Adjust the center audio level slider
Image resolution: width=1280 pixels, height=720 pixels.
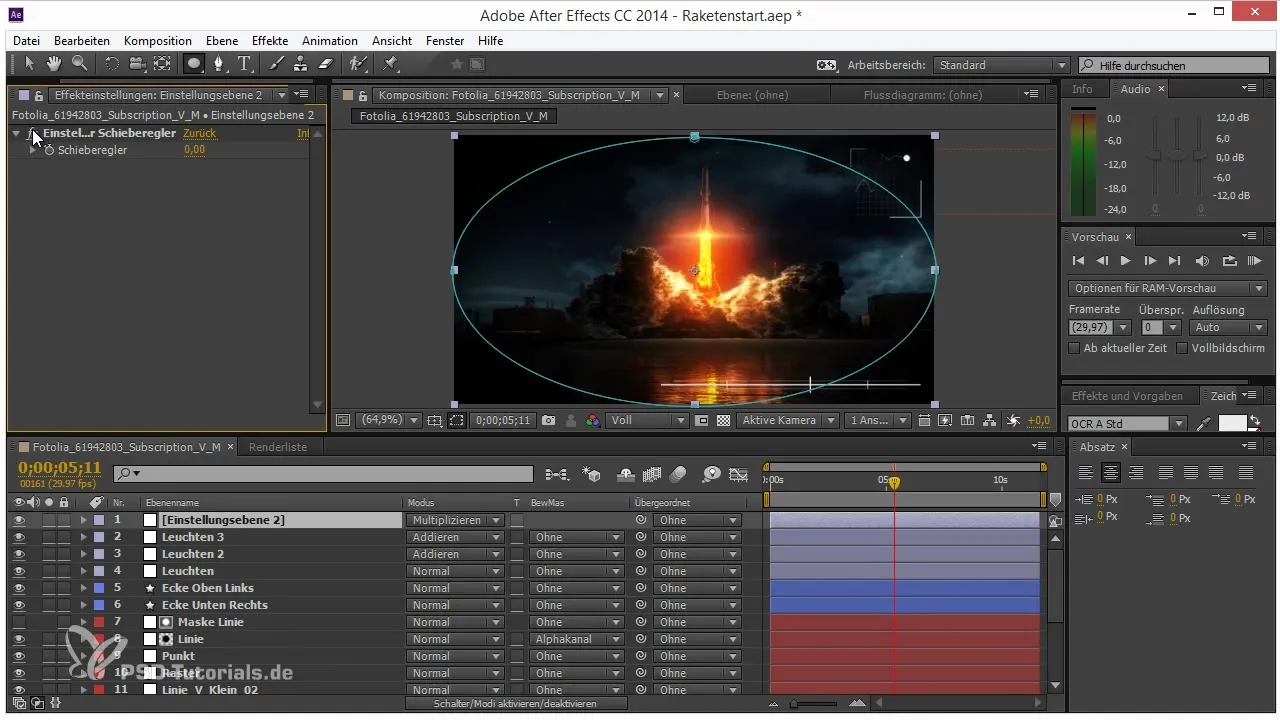[1177, 156]
